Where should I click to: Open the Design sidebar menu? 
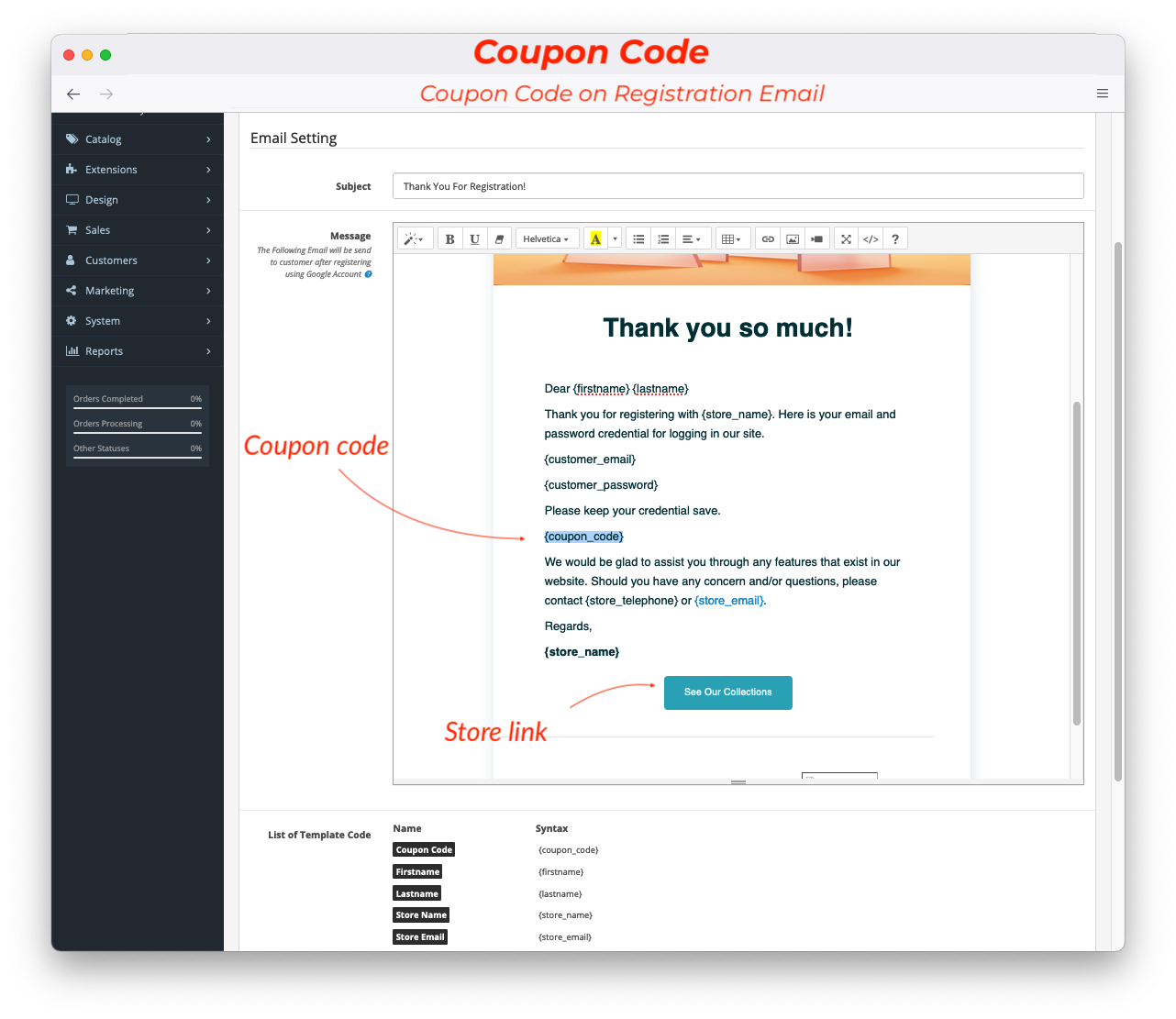click(x=138, y=200)
